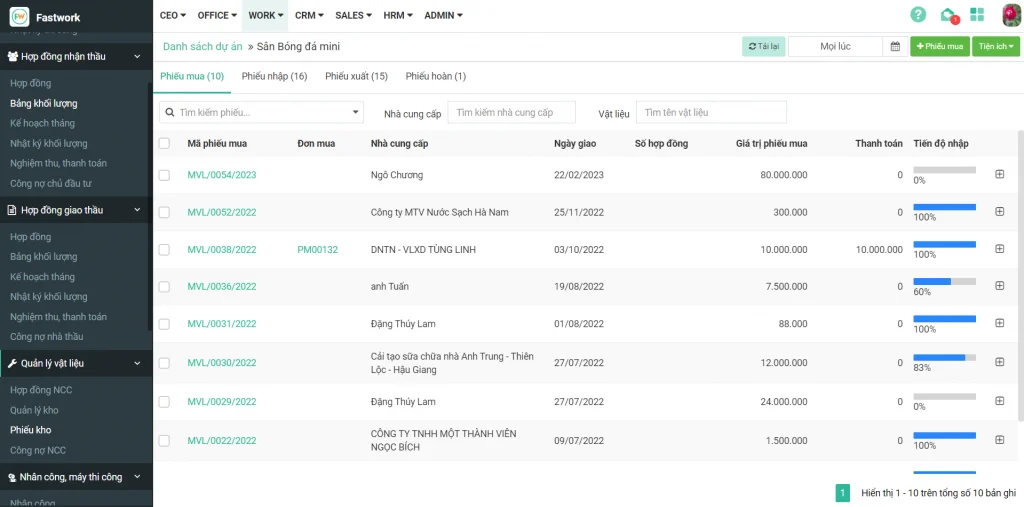The width and height of the screenshot is (1024, 507).
Task: Switch to the Phiếu nhập (16) tab
Action: pos(274,76)
